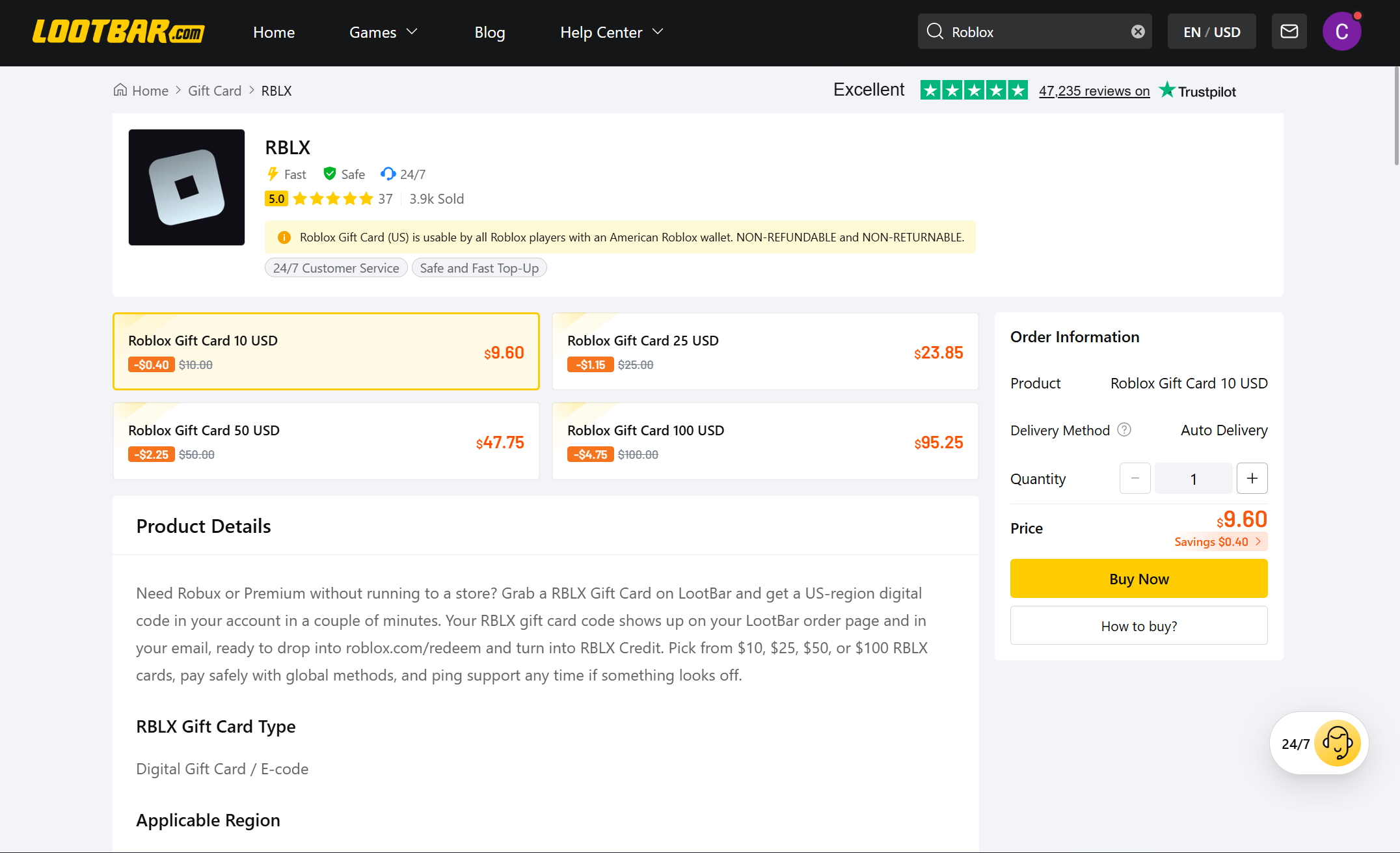Click the 3.9k Sold text
The height and width of the screenshot is (853, 1400).
(x=437, y=198)
